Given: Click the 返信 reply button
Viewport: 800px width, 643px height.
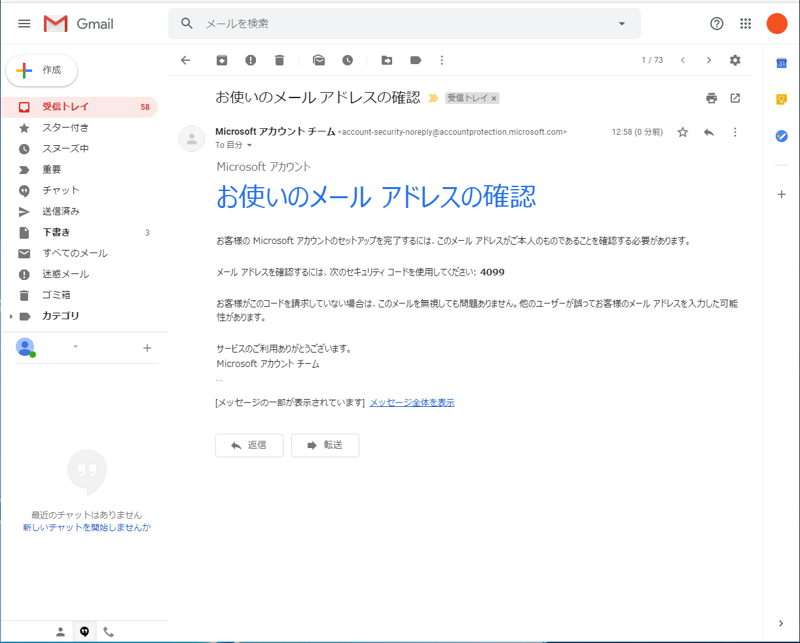Looking at the screenshot, I should pyautogui.click(x=249, y=445).
